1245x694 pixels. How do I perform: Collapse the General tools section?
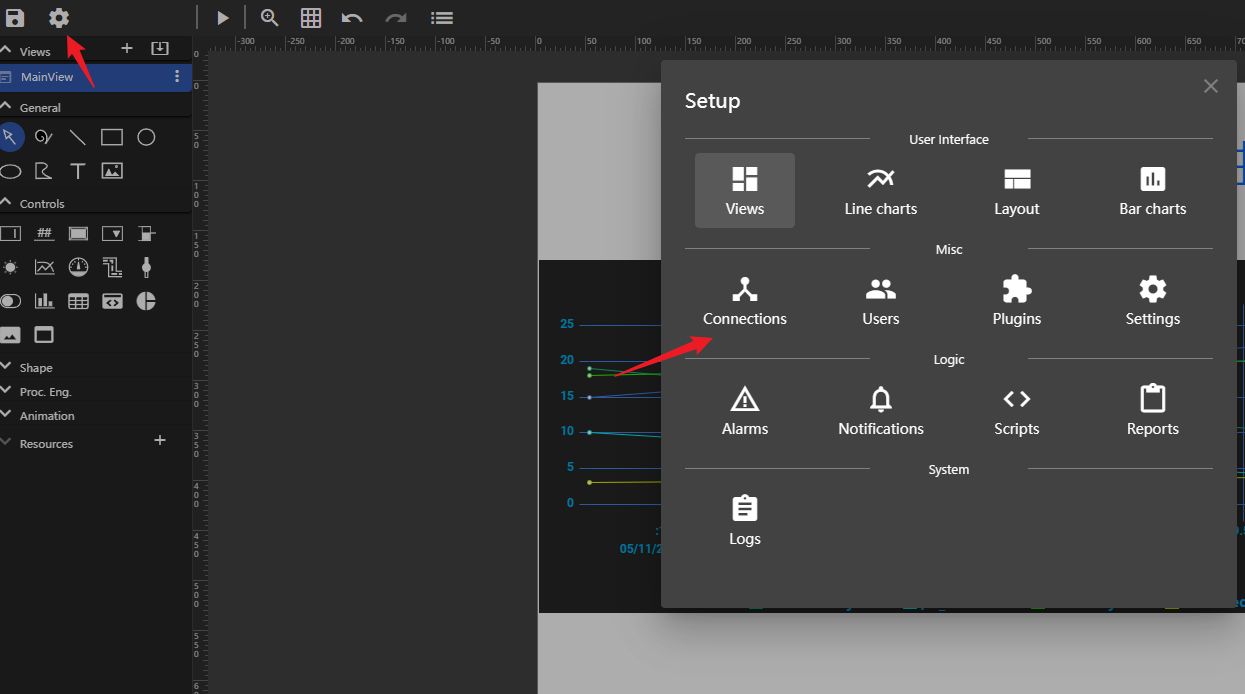6,106
